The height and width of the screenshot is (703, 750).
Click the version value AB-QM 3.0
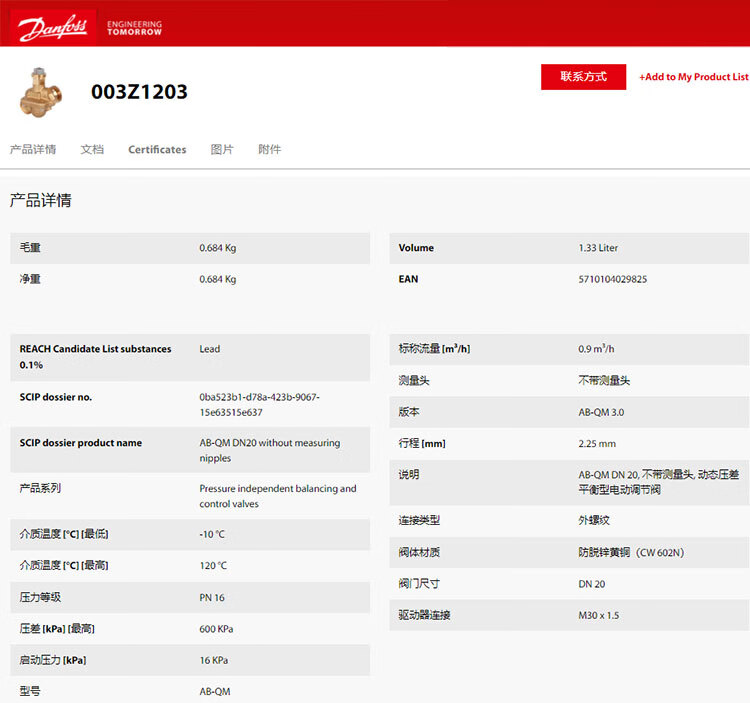[601, 412]
